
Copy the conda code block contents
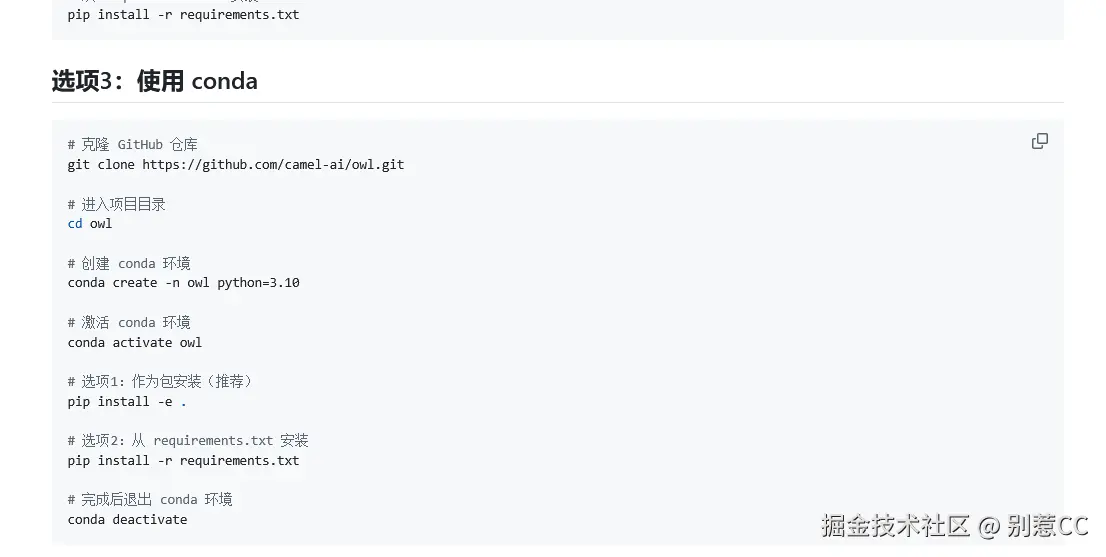[x=1039, y=141]
